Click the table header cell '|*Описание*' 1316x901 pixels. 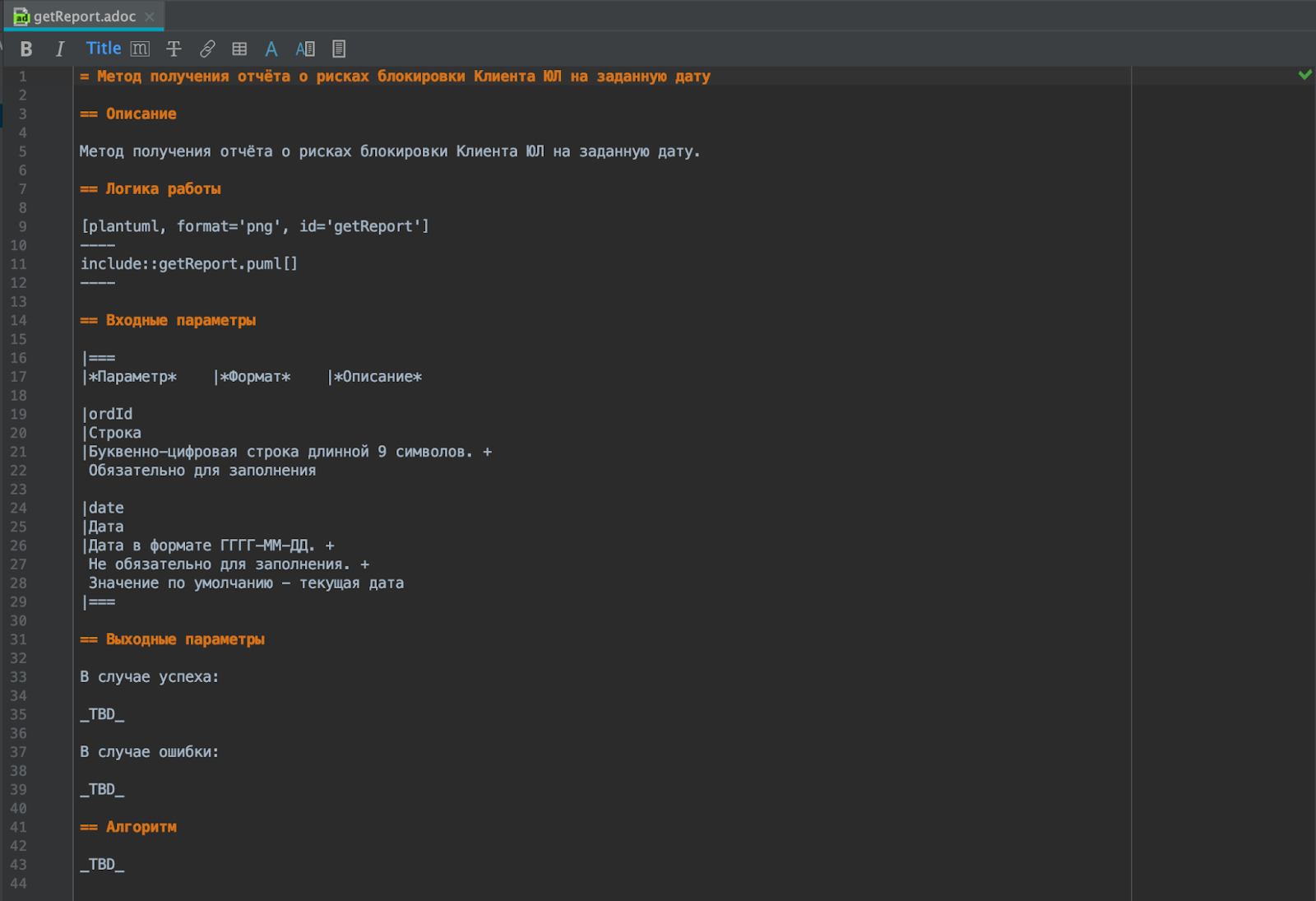click(374, 377)
